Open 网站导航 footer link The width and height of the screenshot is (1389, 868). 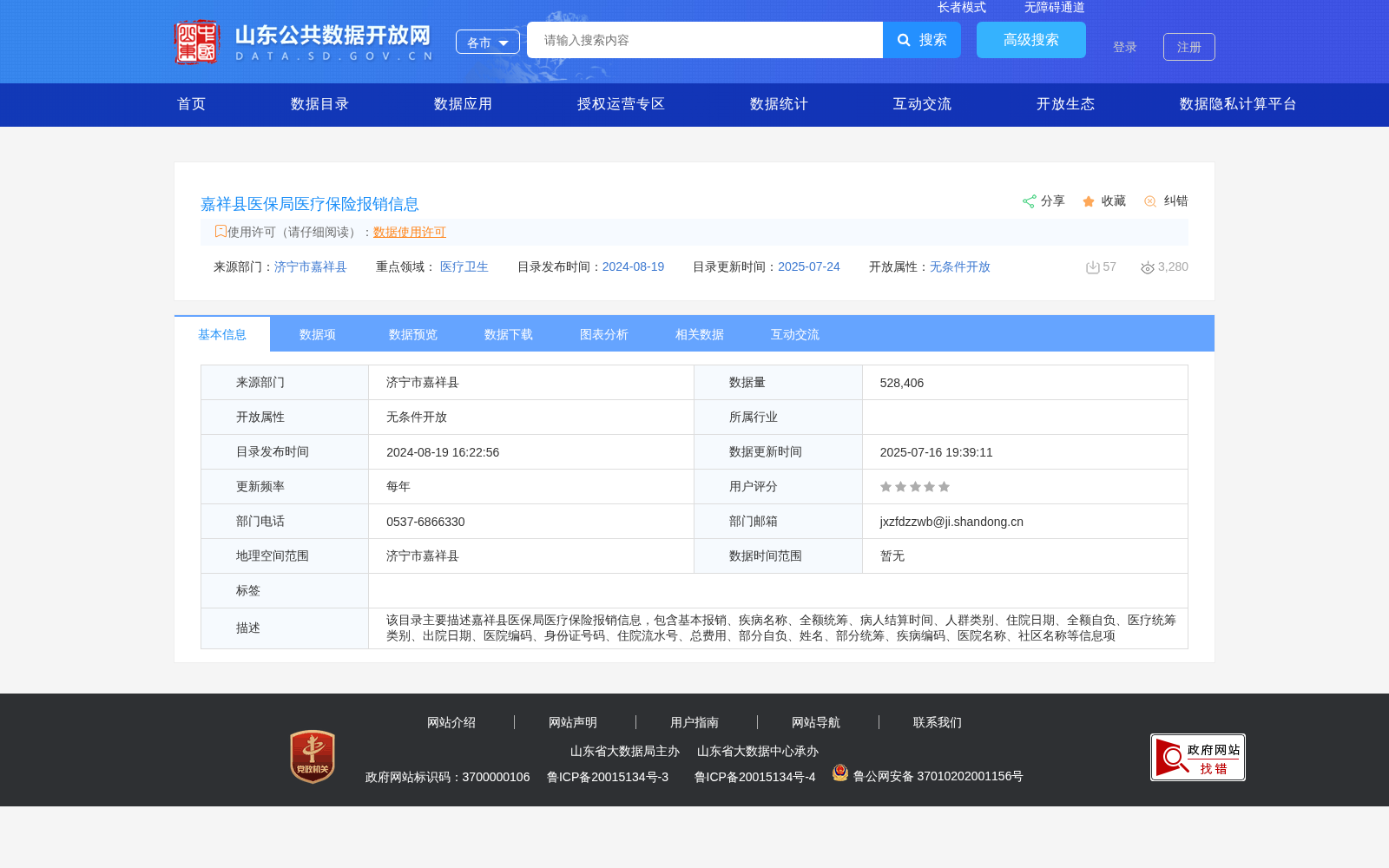pos(816,722)
